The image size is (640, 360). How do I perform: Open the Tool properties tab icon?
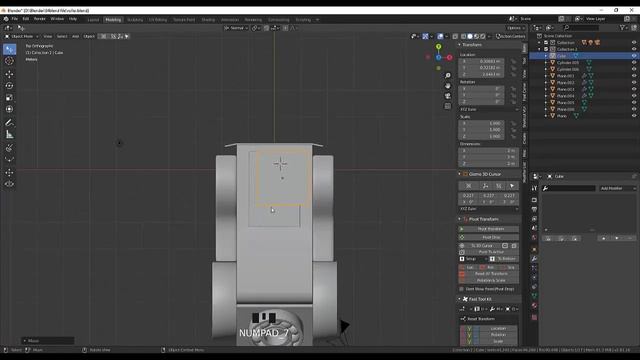[x=534, y=188]
